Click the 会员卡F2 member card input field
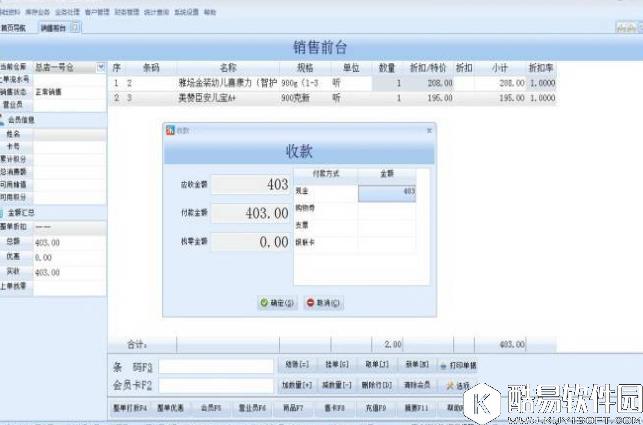The image size is (643, 425). (216, 386)
